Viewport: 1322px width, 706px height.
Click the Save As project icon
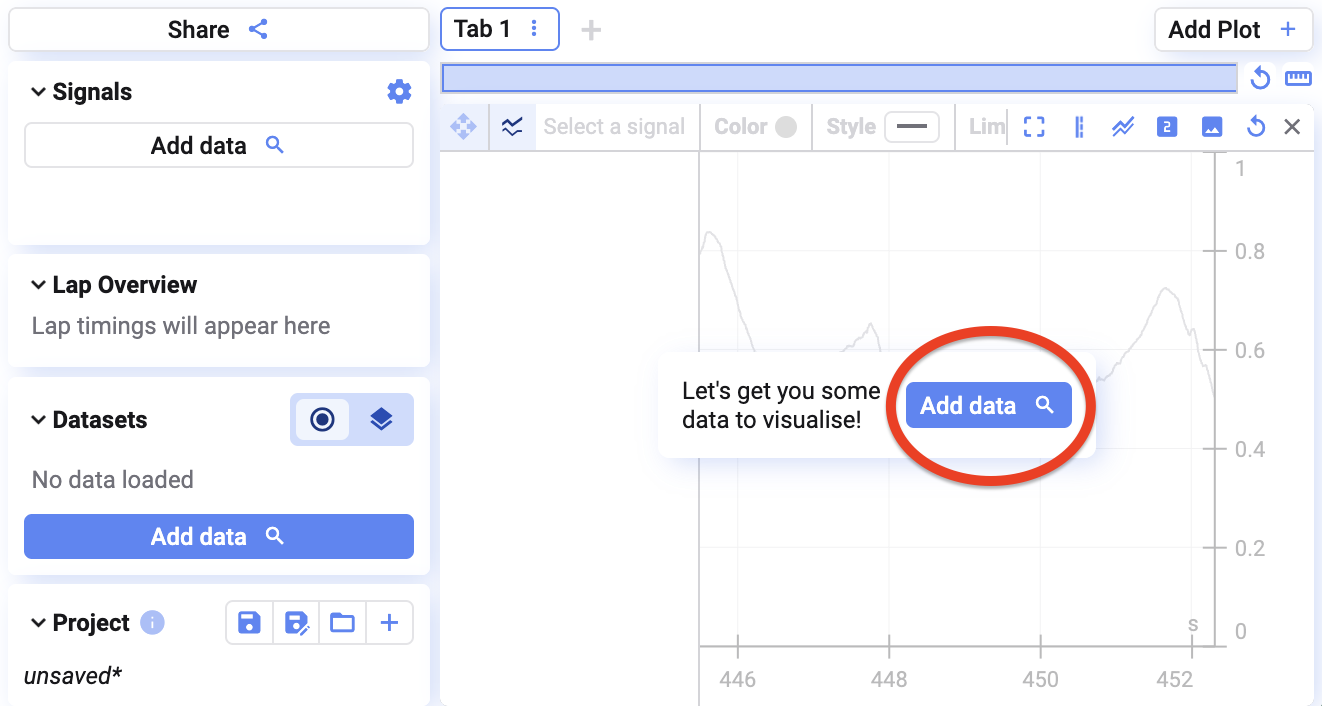[x=296, y=623]
